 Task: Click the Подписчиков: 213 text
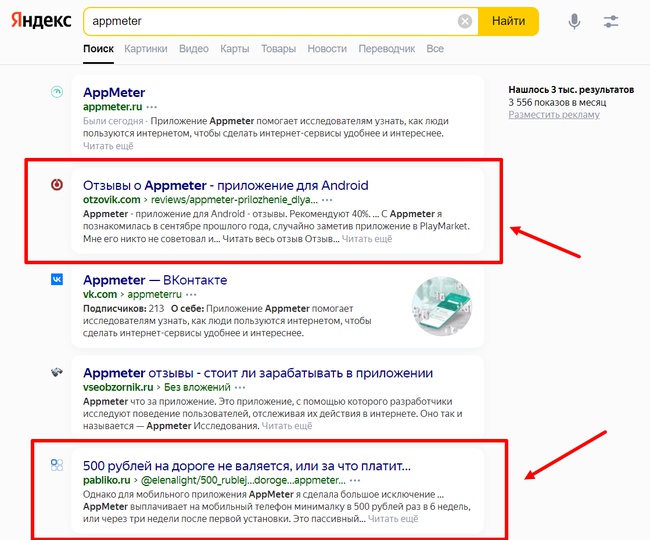pyautogui.click(x=124, y=309)
